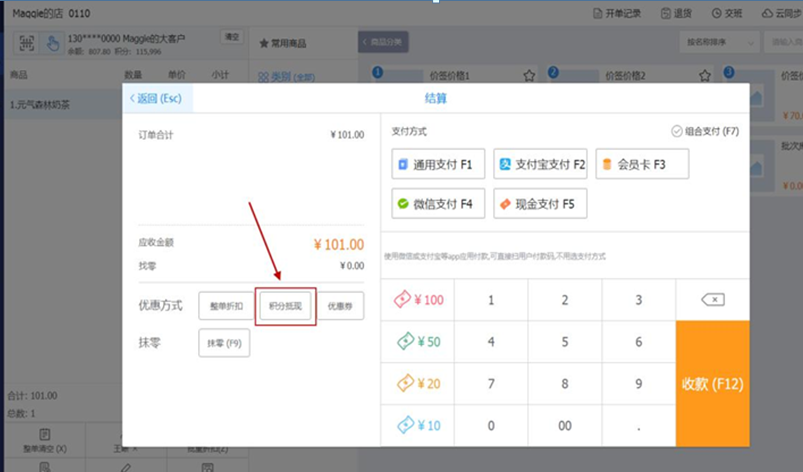
Task: Select 通用支付 F1 payment method
Action: pyautogui.click(x=440, y=164)
